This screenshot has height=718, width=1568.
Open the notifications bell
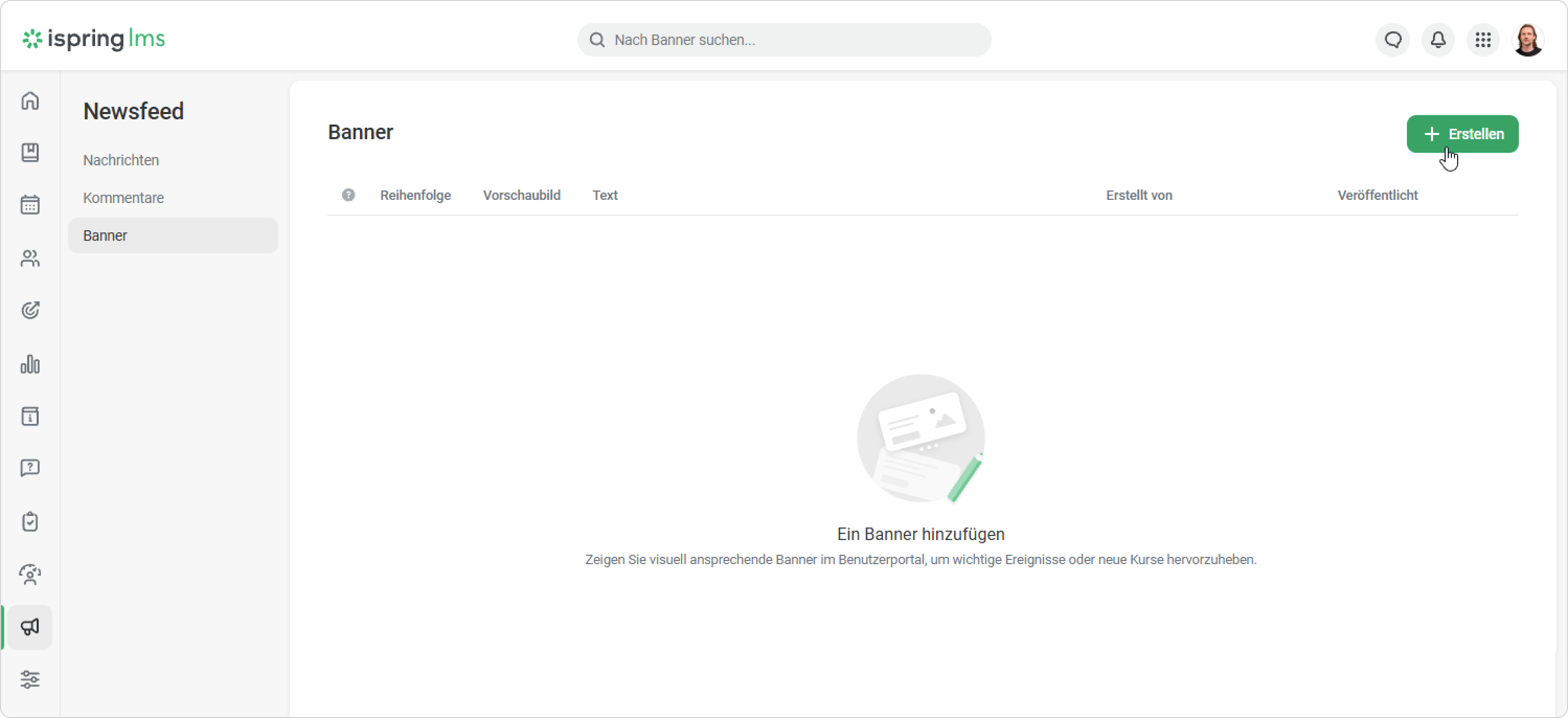(1438, 40)
